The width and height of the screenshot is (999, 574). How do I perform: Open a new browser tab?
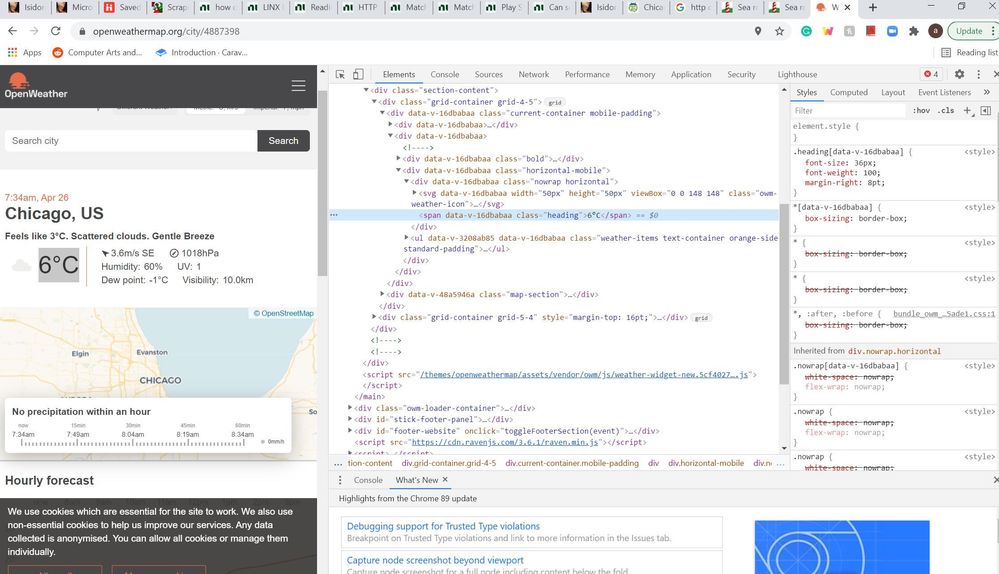pyautogui.click(x=873, y=7)
